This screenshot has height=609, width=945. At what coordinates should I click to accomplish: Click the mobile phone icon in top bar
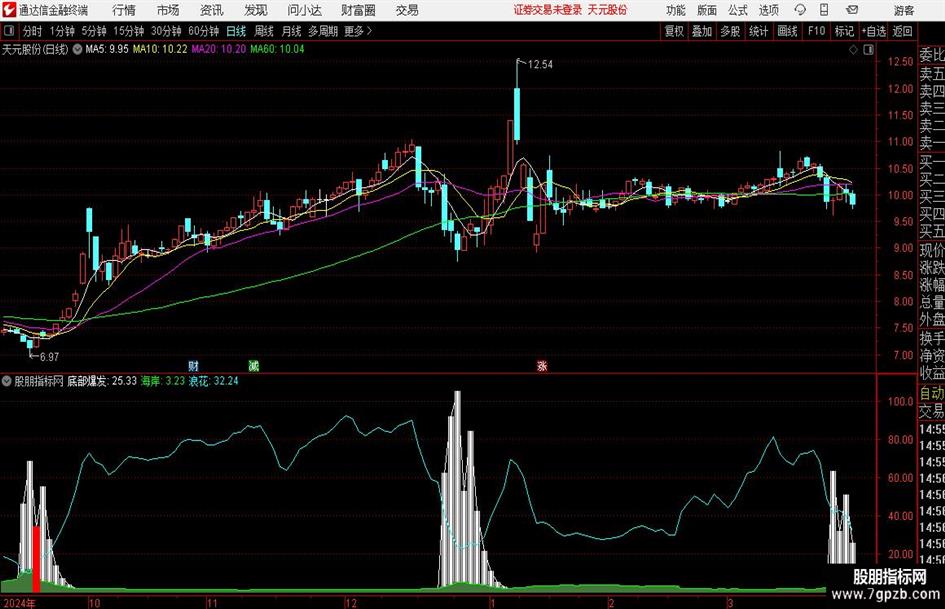tap(824, 10)
